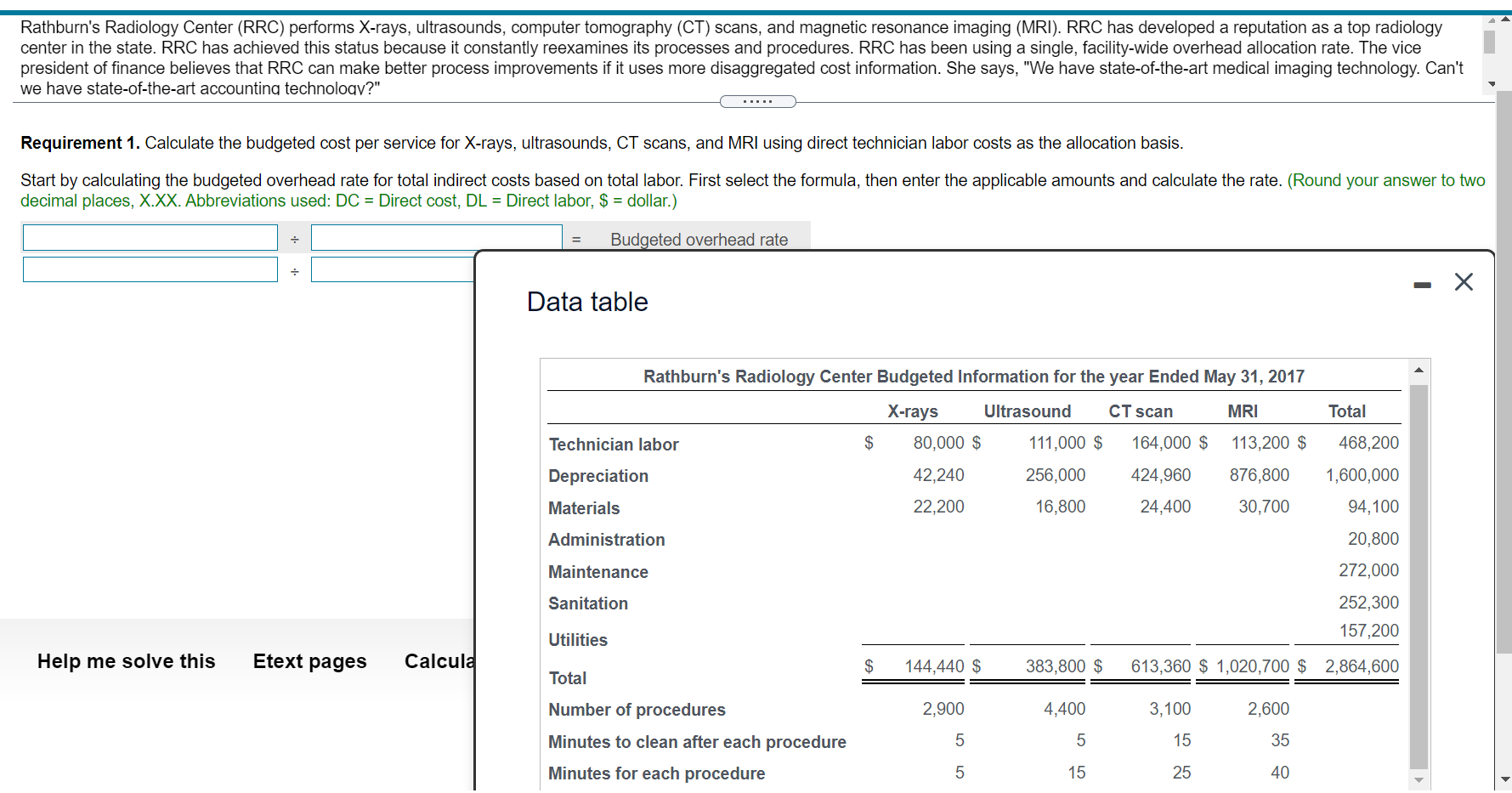Click the dotted expand handle under problem text
The width and height of the screenshot is (1512, 793).
tap(757, 102)
